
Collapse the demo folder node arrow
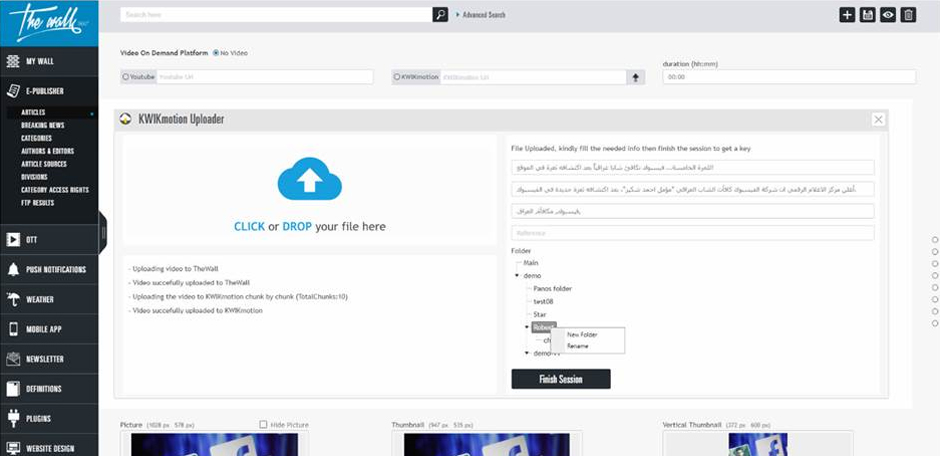[517, 276]
